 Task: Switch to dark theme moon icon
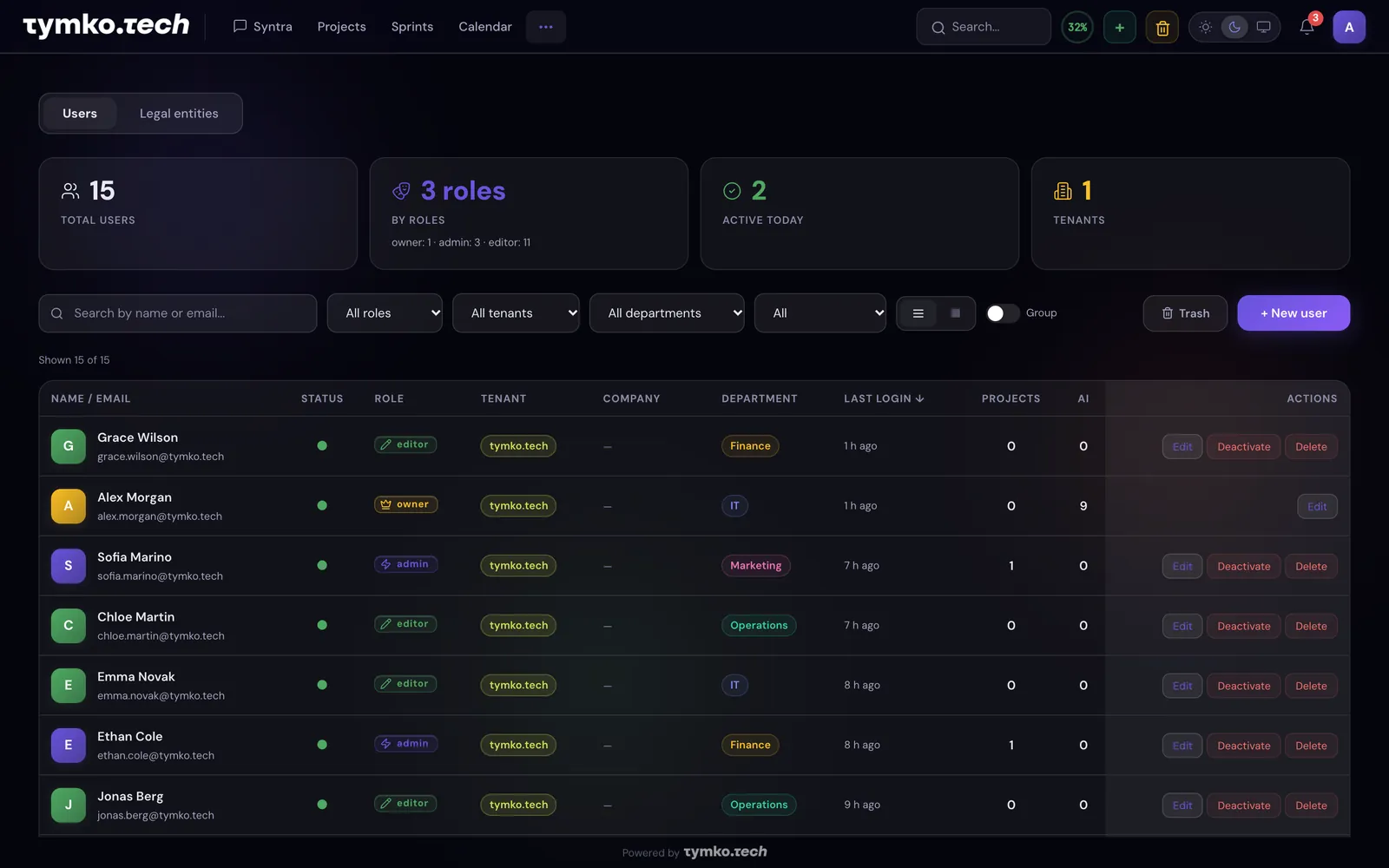click(1234, 27)
